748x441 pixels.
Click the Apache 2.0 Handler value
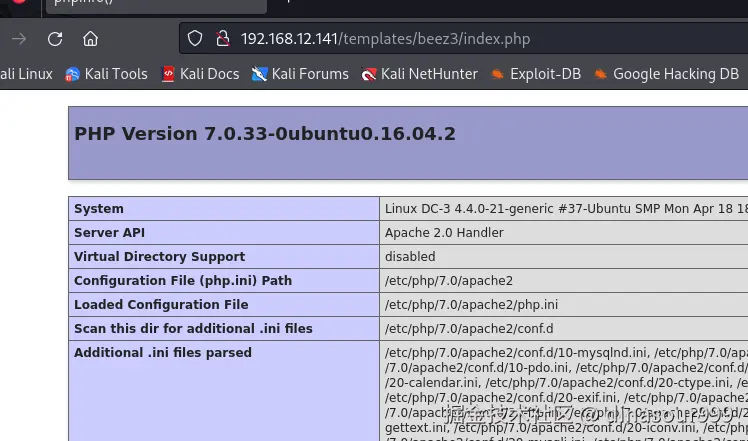coord(444,232)
